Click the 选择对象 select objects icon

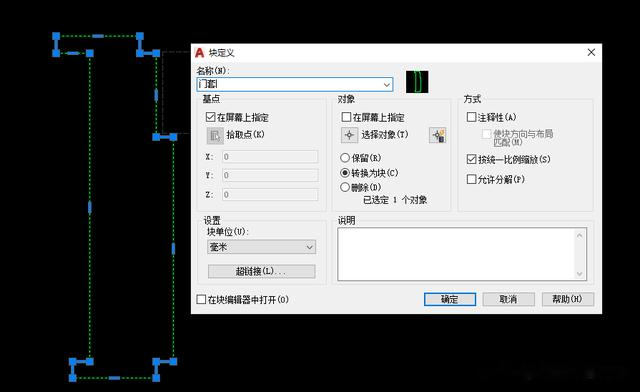pos(349,135)
